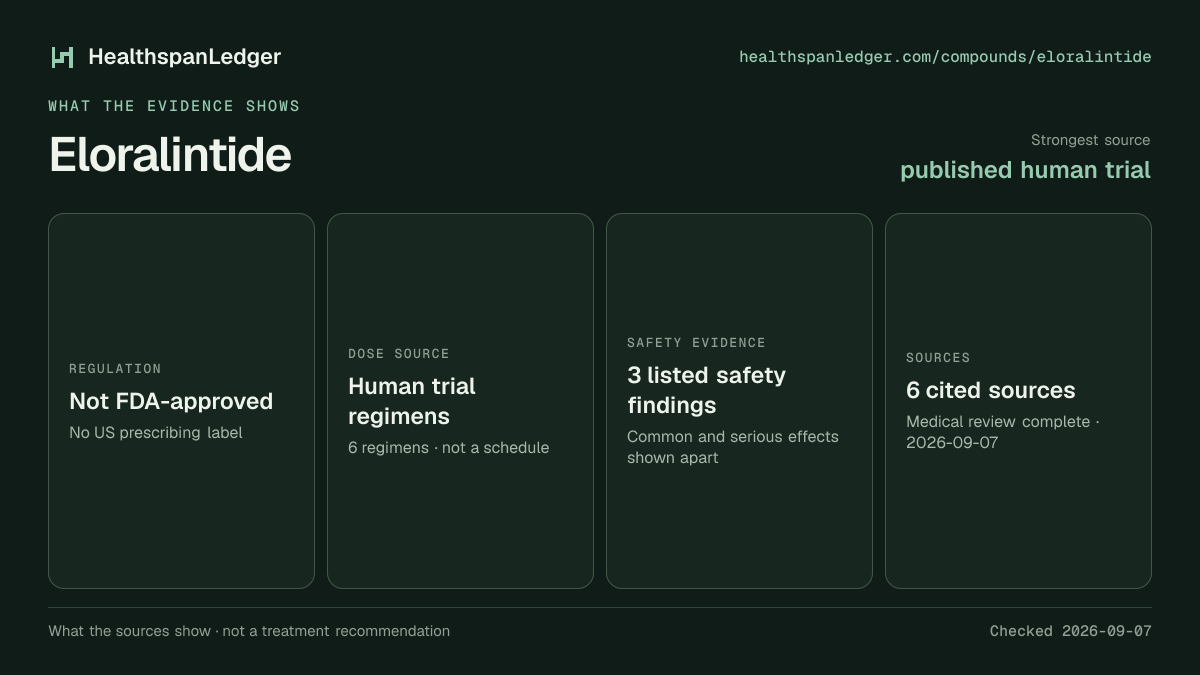
Task: Click the 'Strongest source' label
Action: 1090,140
